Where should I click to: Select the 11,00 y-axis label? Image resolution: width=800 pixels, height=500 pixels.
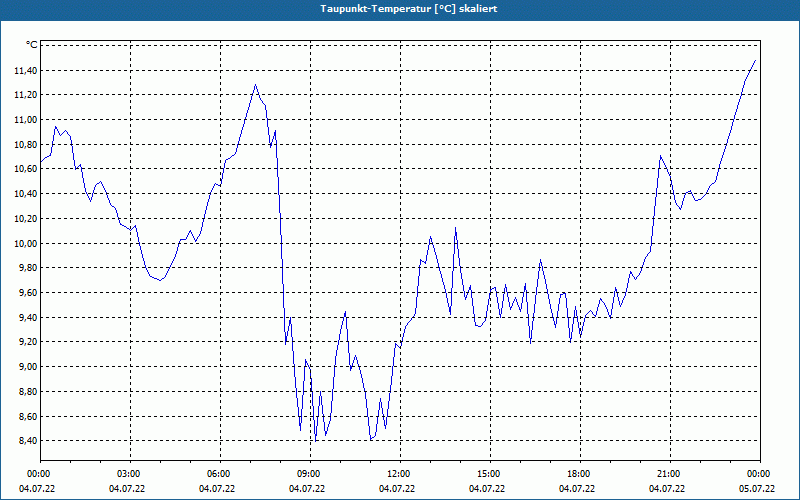pos(26,120)
